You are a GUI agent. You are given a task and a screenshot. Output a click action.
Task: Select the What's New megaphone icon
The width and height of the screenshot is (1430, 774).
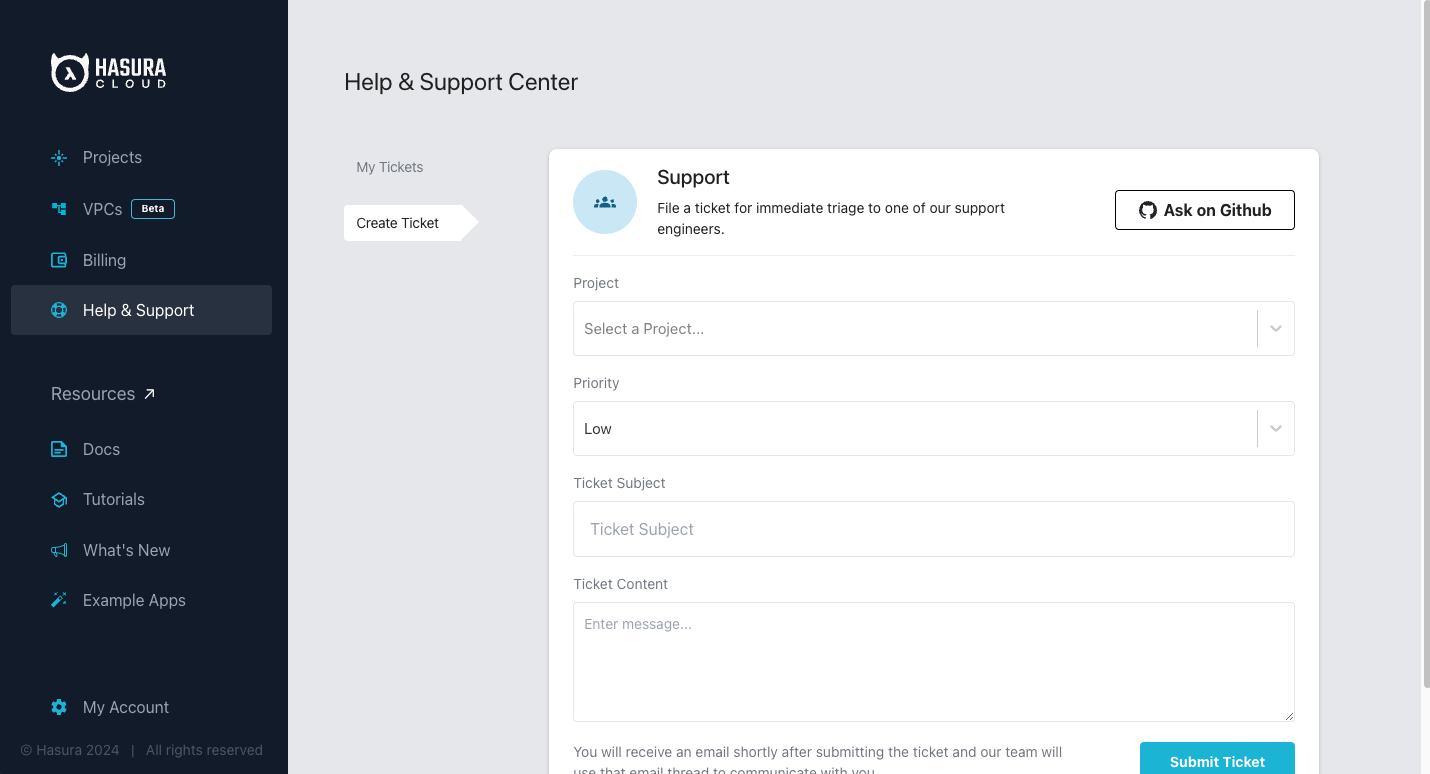pos(58,550)
